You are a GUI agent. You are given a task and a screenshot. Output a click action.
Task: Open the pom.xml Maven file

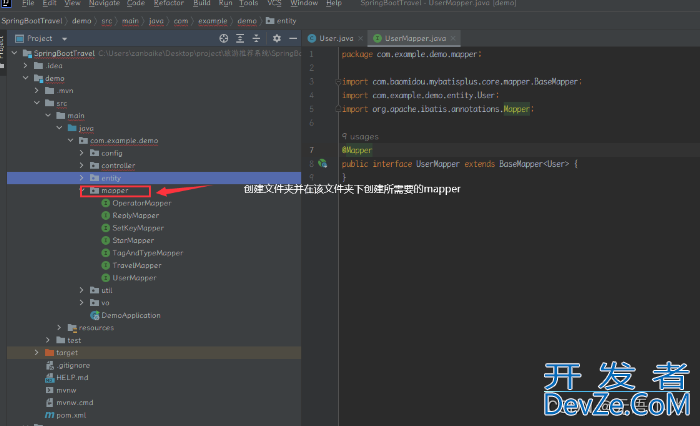point(71,415)
